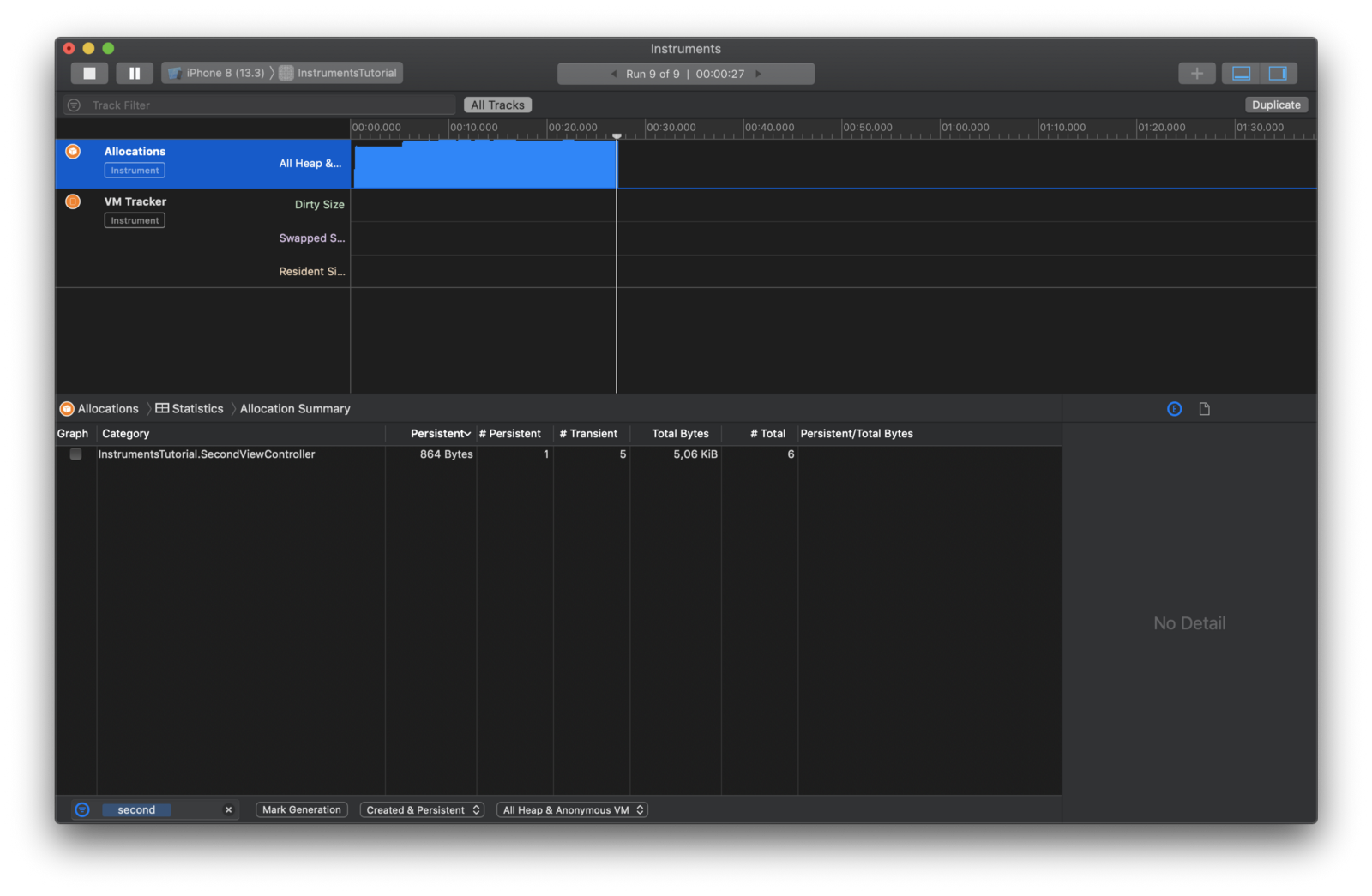The width and height of the screenshot is (1372, 896).
Task: Select the InstrumentsTutorial.SecondViewController row
Action: coord(558,454)
